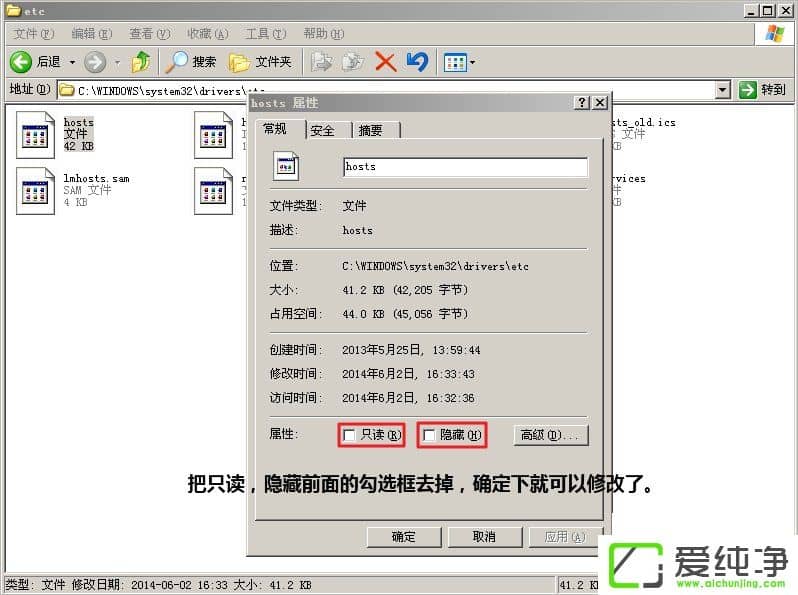
Task: Click the etc folder icon in title bar
Action: click(x=13, y=10)
